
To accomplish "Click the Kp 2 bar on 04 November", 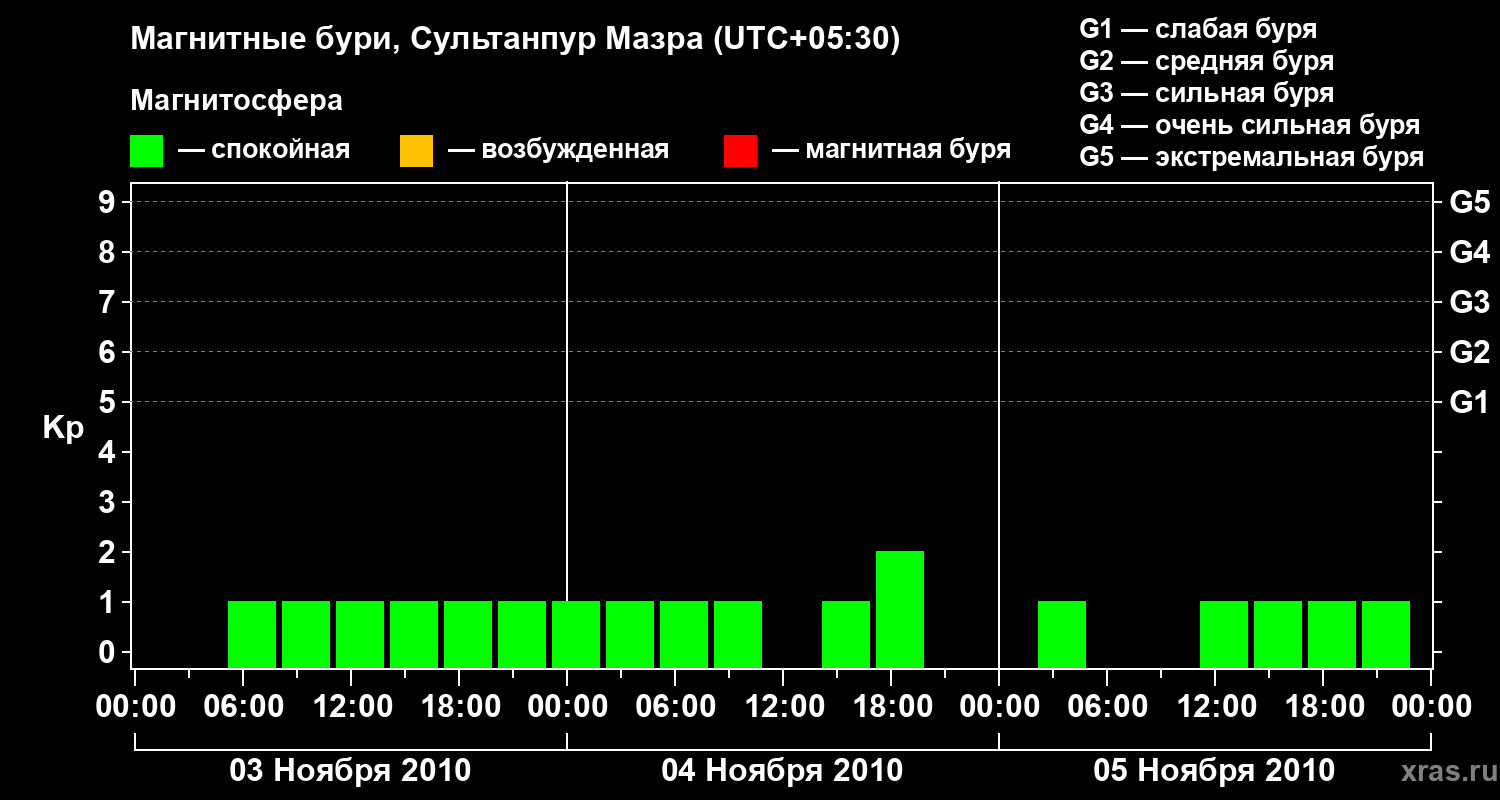I will point(900,609).
